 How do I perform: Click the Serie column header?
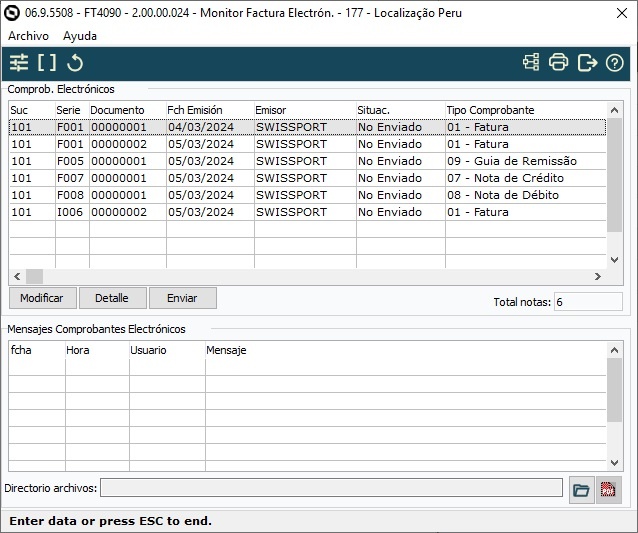click(72, 110)
